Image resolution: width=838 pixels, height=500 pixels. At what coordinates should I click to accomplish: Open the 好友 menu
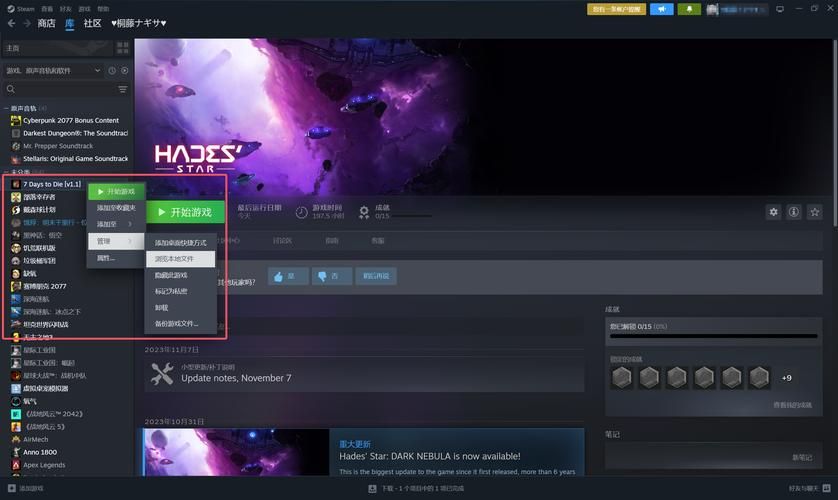66,9
